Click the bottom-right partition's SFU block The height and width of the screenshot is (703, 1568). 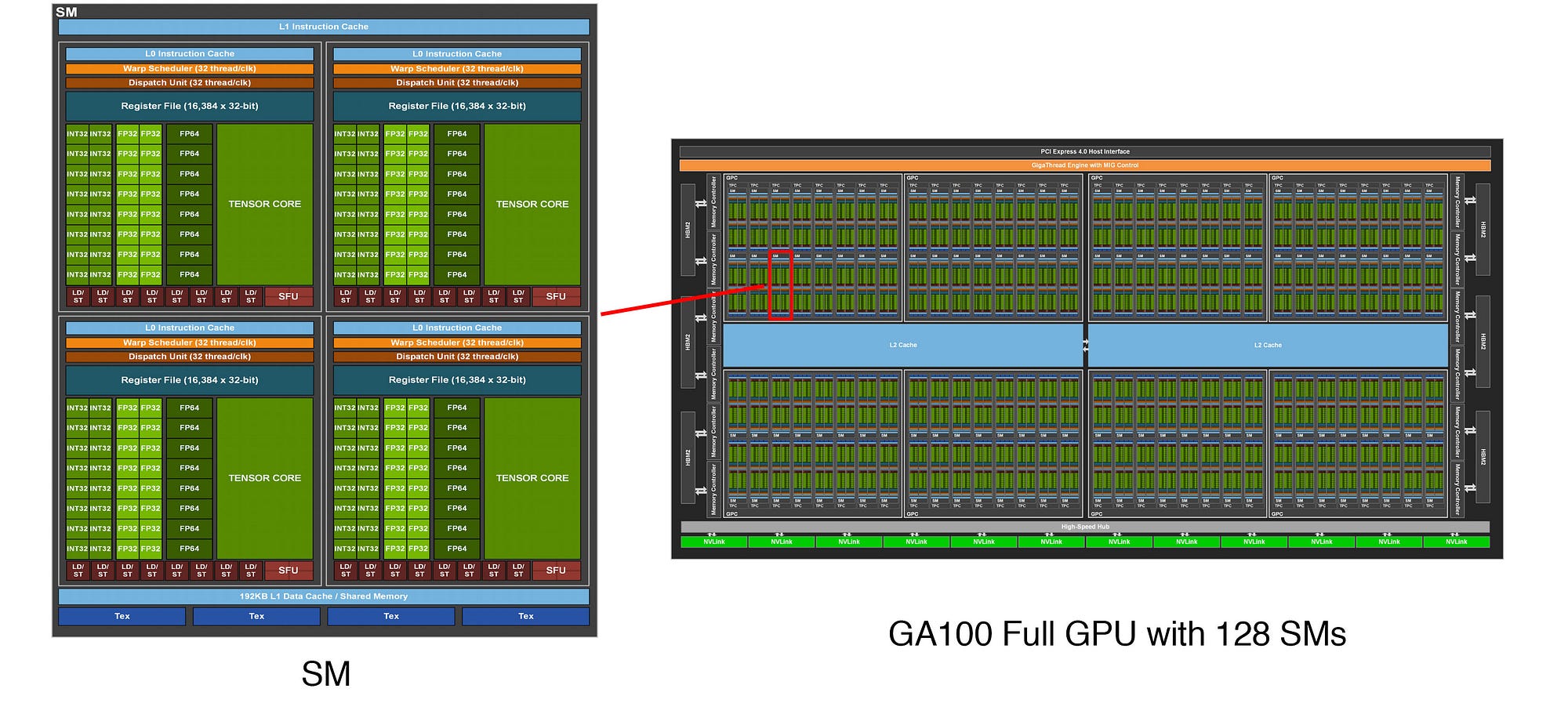coord(556,571)
